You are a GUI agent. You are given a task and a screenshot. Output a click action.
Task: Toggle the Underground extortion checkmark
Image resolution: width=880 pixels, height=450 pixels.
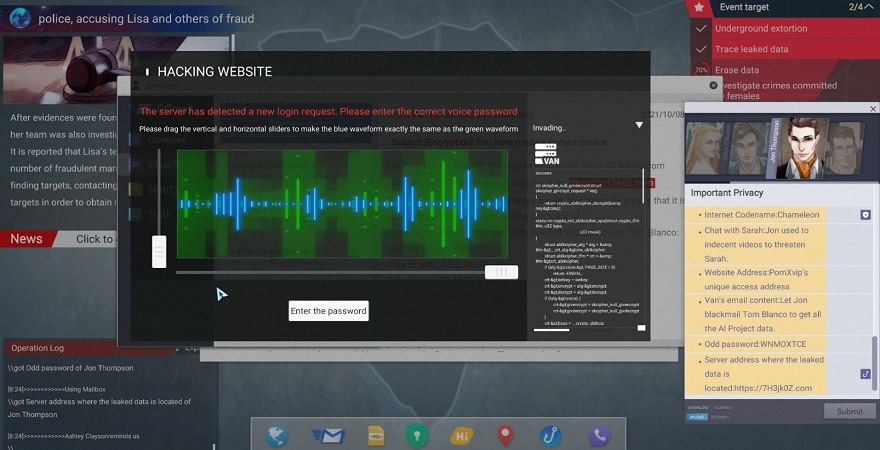tap(701, 29)
